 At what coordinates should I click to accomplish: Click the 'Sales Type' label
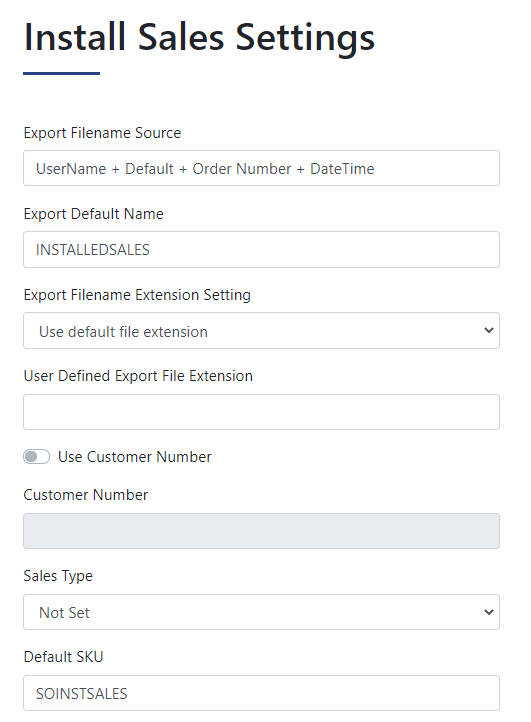[x=58, y=576]
